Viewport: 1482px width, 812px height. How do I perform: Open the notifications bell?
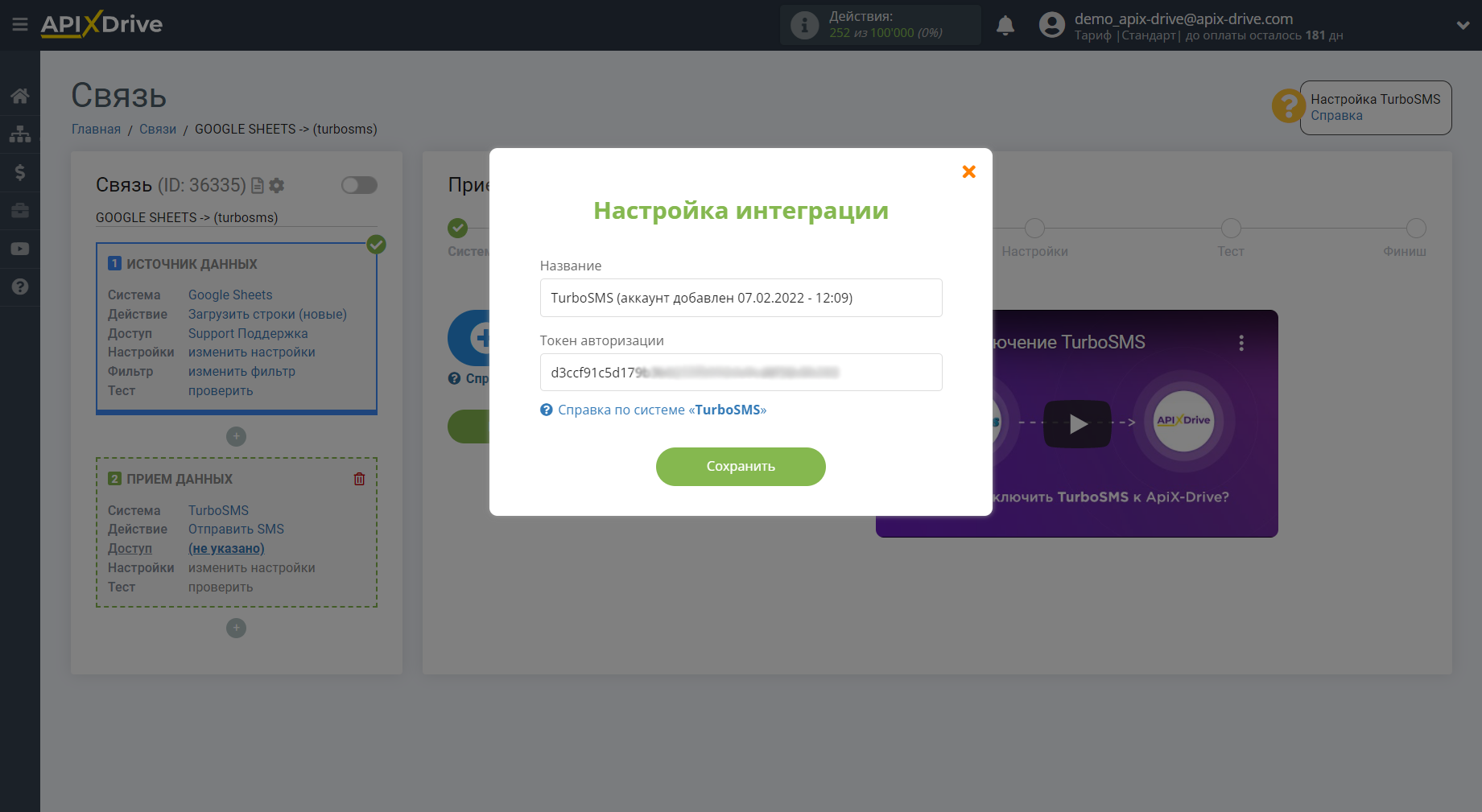(1005, 26)
